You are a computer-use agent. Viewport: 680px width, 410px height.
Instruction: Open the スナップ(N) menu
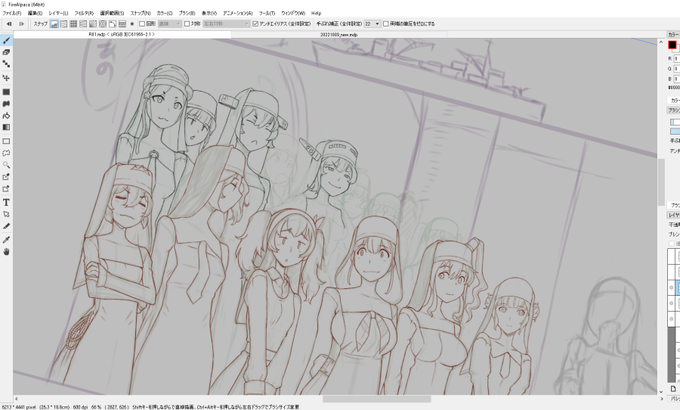click(141, 13)
